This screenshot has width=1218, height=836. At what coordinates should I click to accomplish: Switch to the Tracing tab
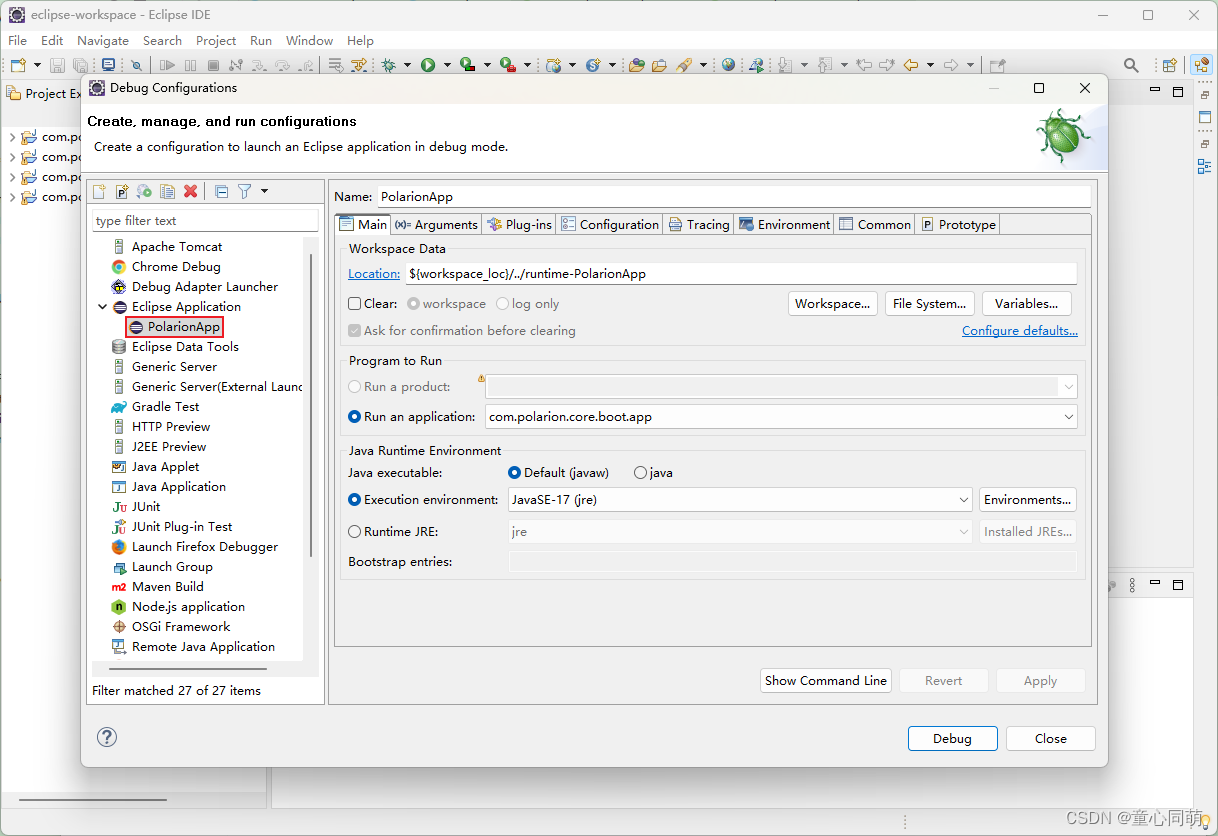click(x=699, y=224)
